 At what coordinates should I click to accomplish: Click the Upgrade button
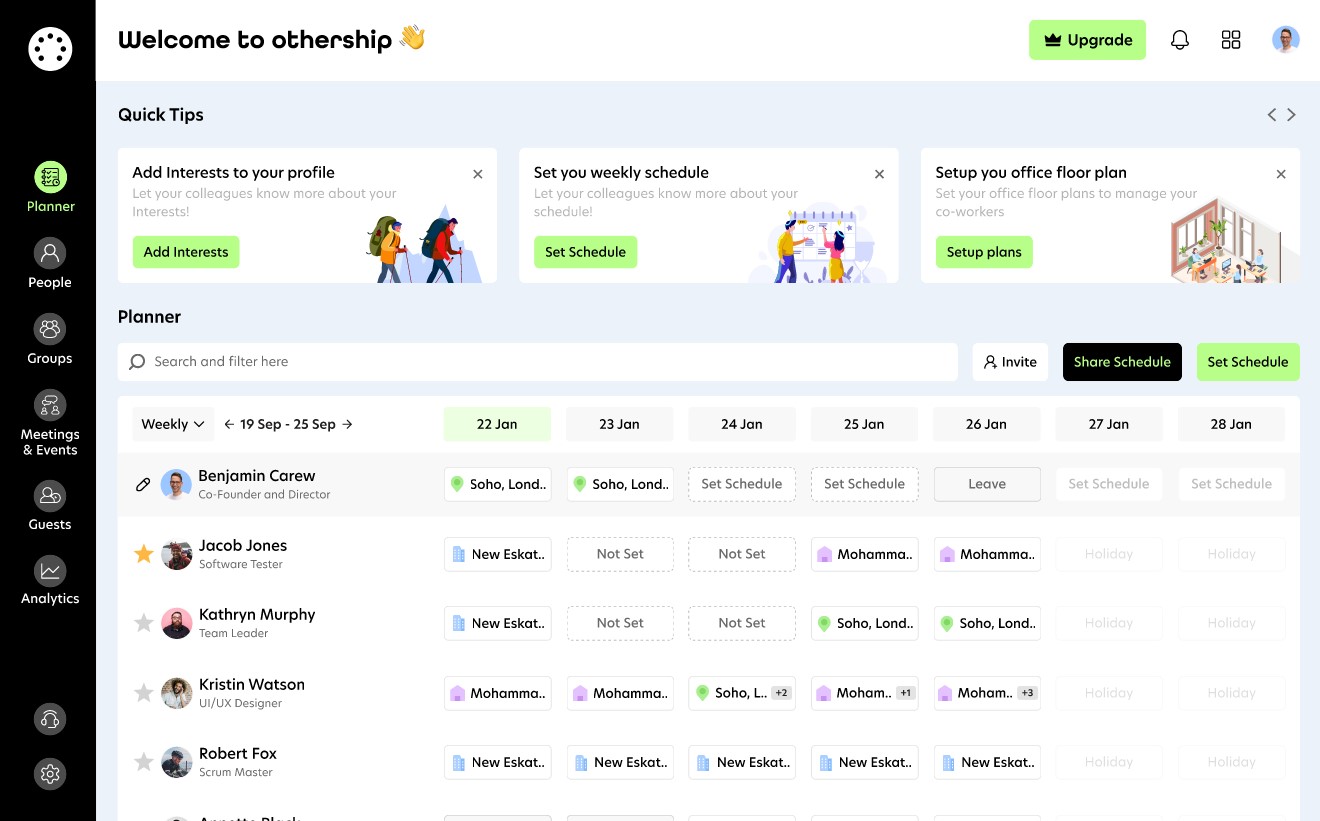1088,40
